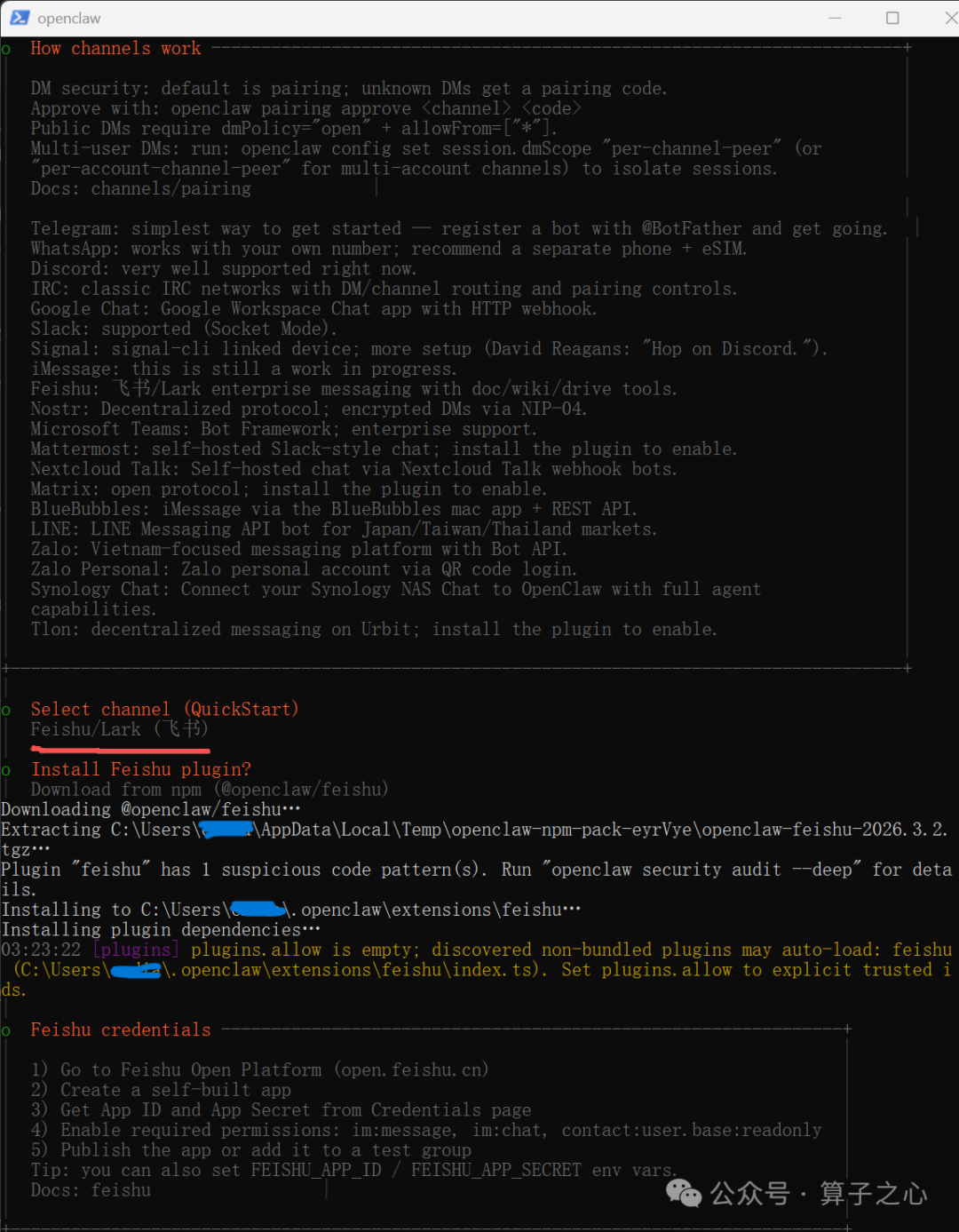Click the openclaw window title text

[x=69, y=19]
